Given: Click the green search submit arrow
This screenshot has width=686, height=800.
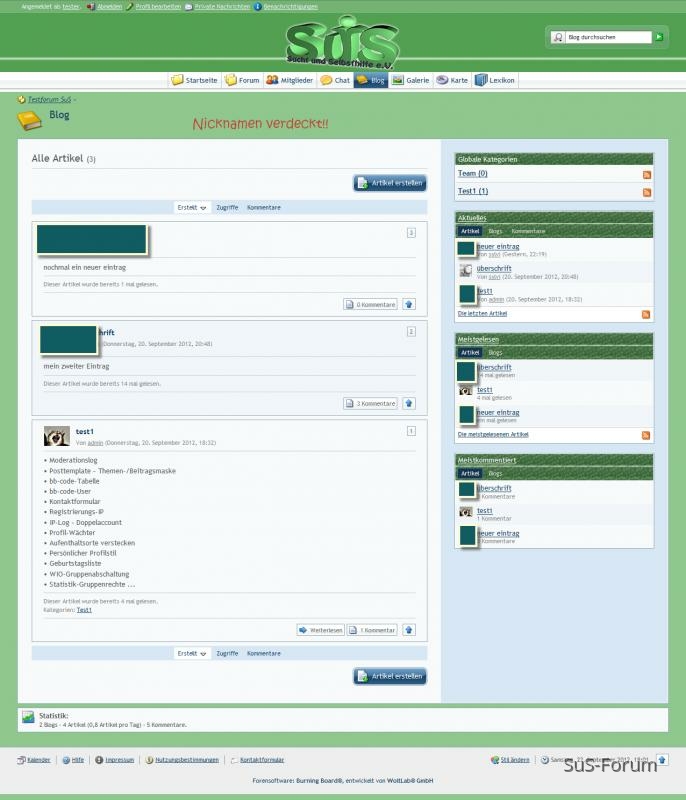Looking at the screenshot, I should click(x=659, y=37).
